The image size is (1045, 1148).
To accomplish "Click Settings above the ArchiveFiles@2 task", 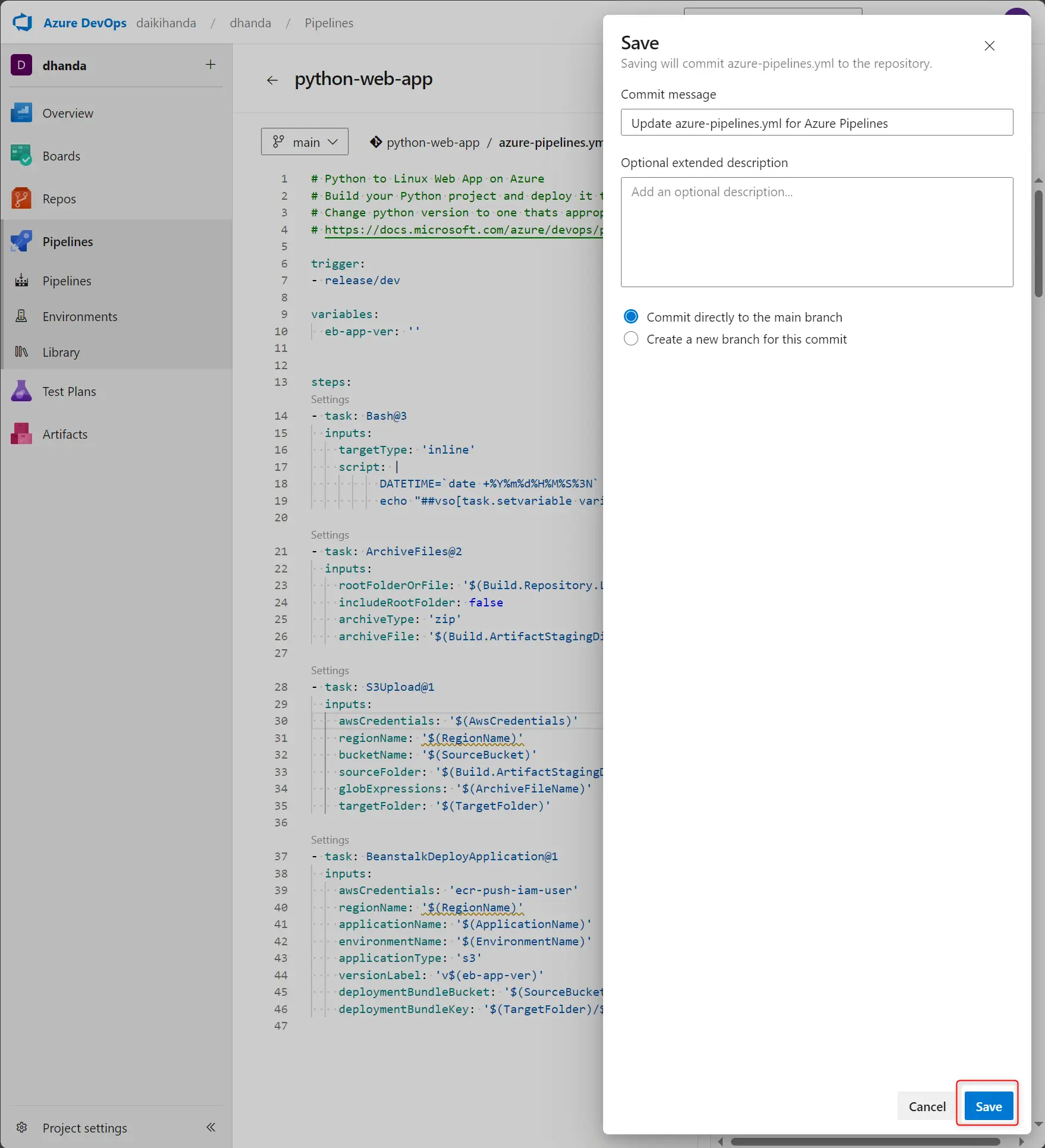I will [329, 534].
